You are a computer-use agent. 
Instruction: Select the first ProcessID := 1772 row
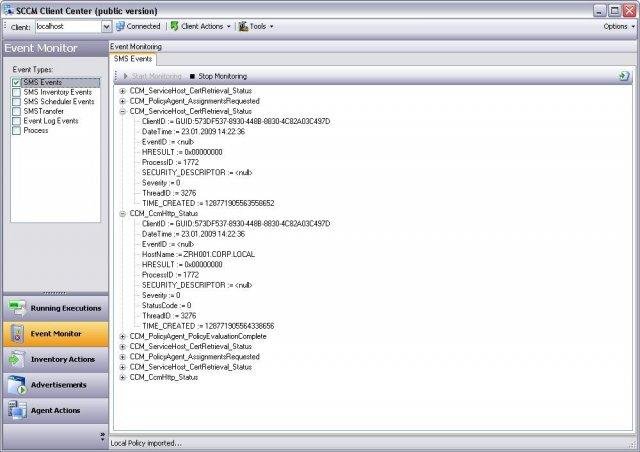[170, 162]
